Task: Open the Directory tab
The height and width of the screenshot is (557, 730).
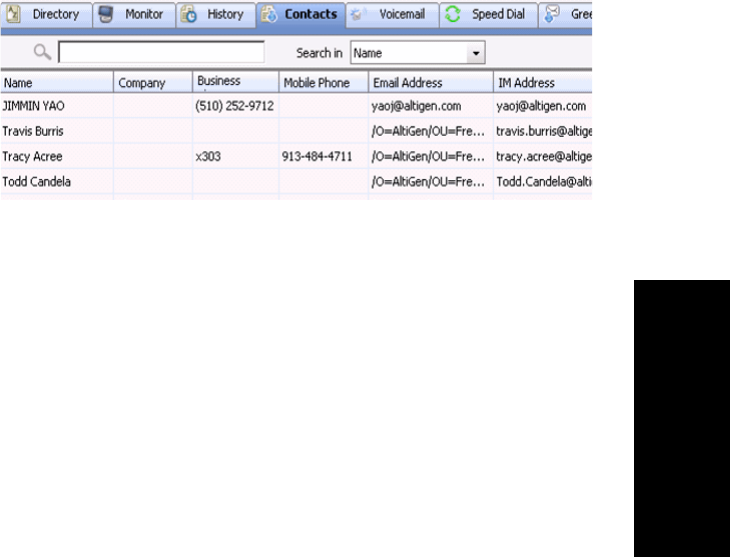Action: click(47, 15)
